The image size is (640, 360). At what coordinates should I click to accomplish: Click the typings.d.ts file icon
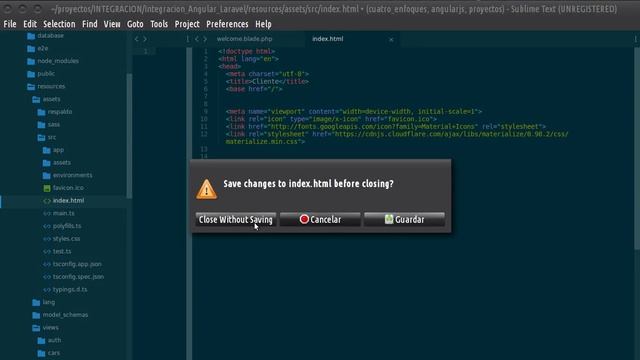[47, 289]
